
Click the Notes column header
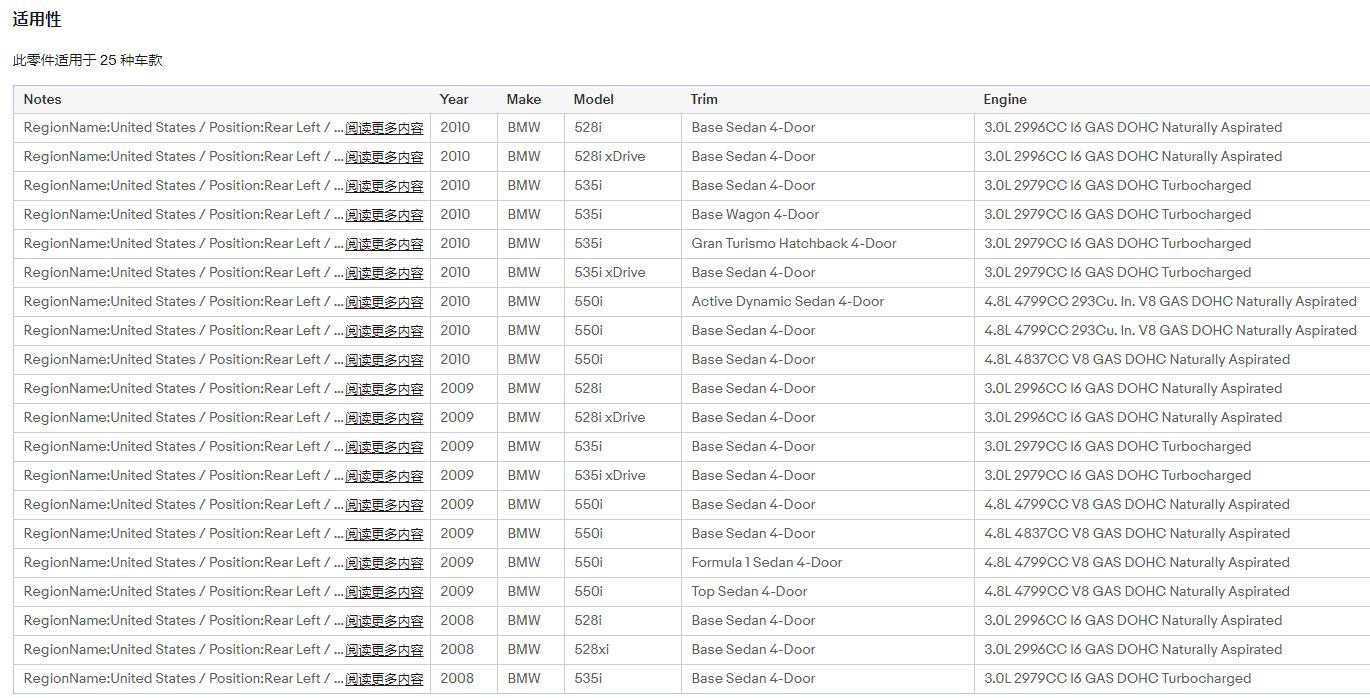[42, 99]
